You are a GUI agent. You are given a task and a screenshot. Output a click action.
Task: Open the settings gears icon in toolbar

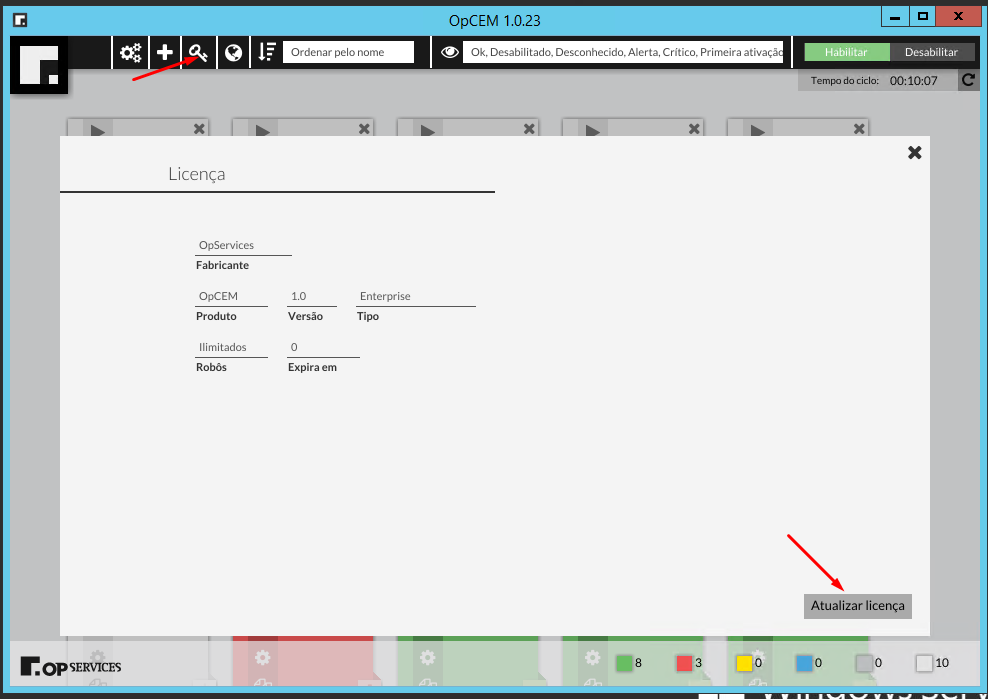[131, 53]
